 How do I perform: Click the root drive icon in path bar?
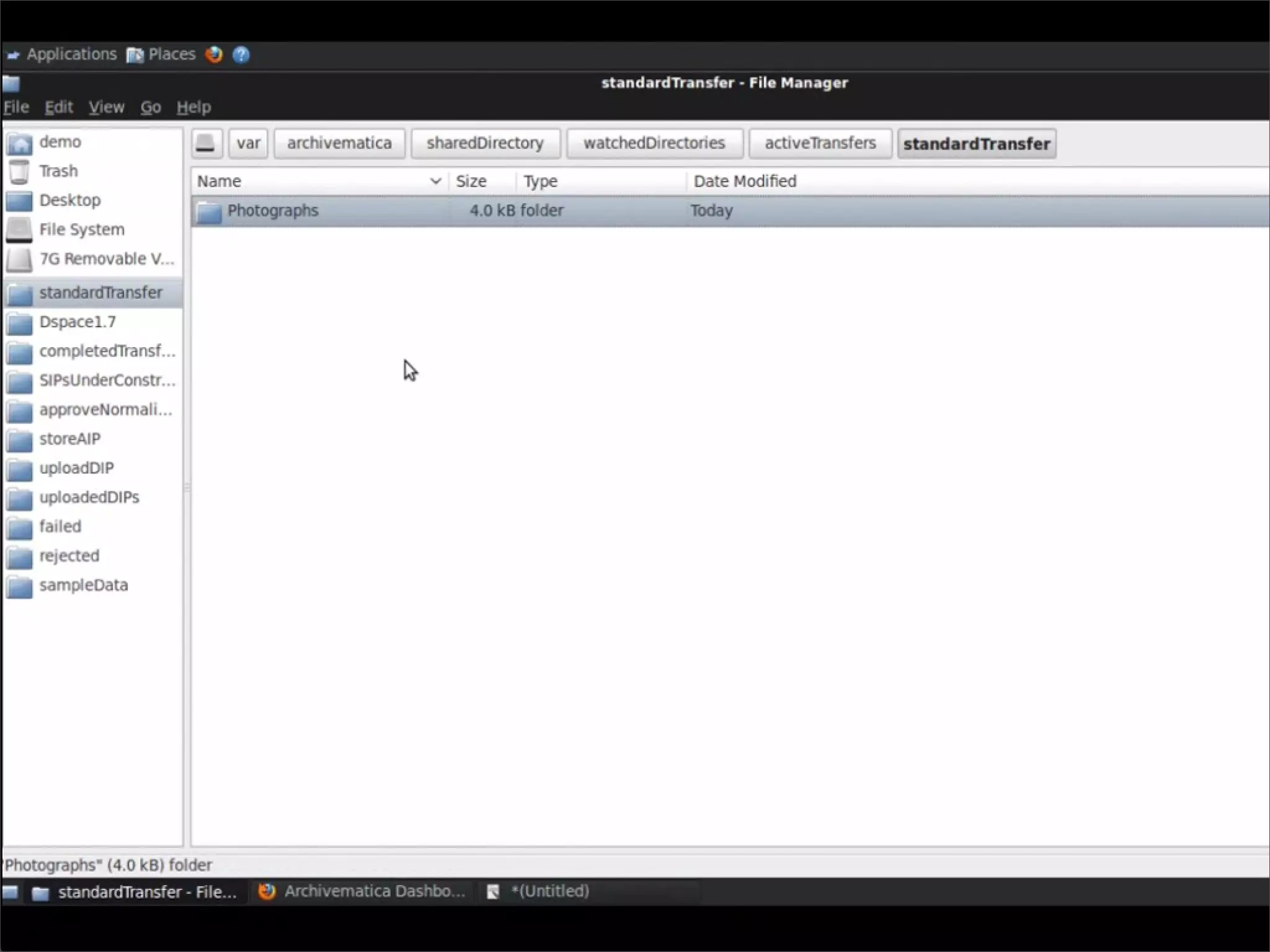205,143
